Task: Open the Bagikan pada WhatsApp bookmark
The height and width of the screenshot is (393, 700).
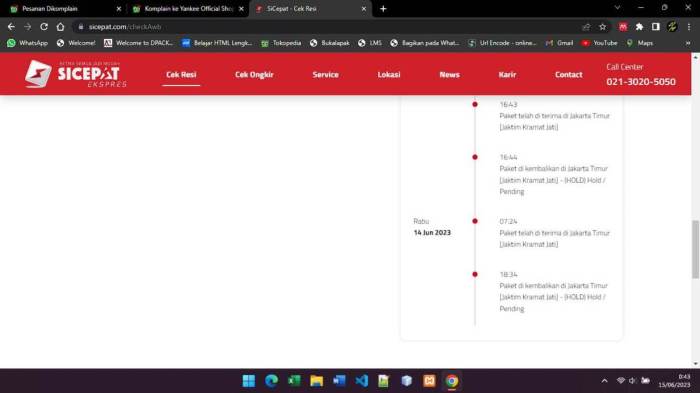Action: [425, 43]
